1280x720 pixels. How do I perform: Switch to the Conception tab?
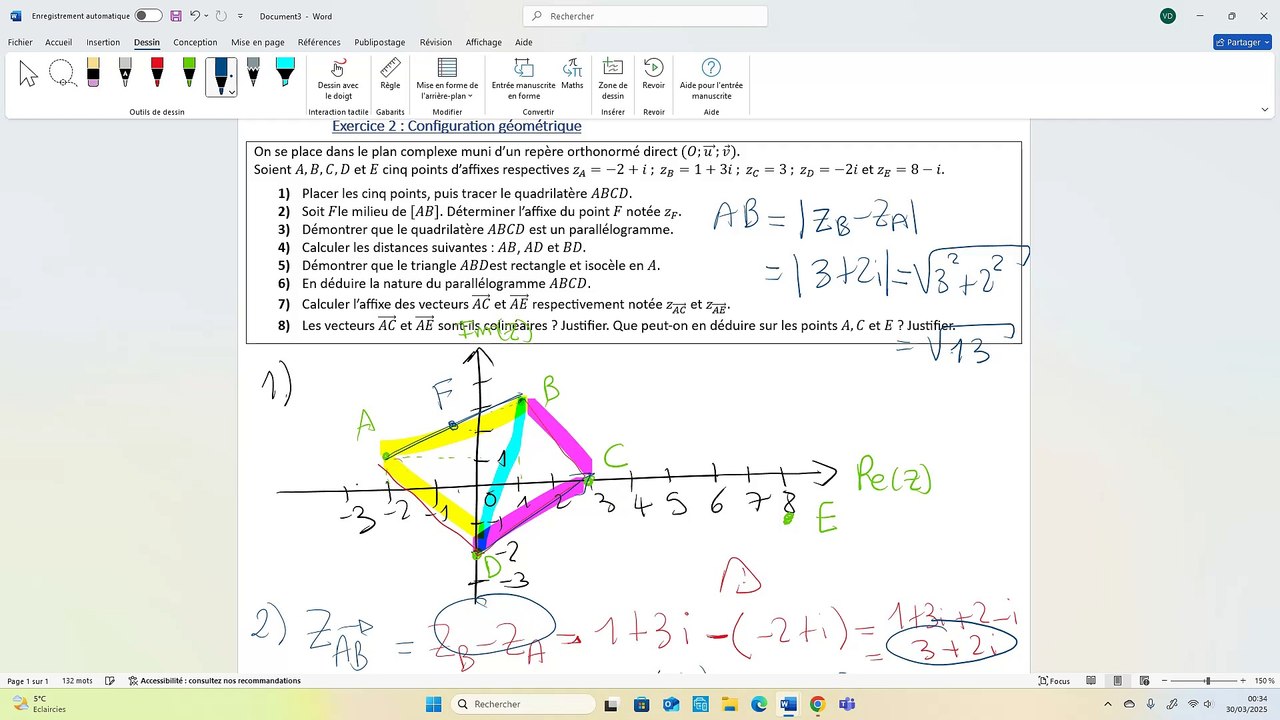195,42
